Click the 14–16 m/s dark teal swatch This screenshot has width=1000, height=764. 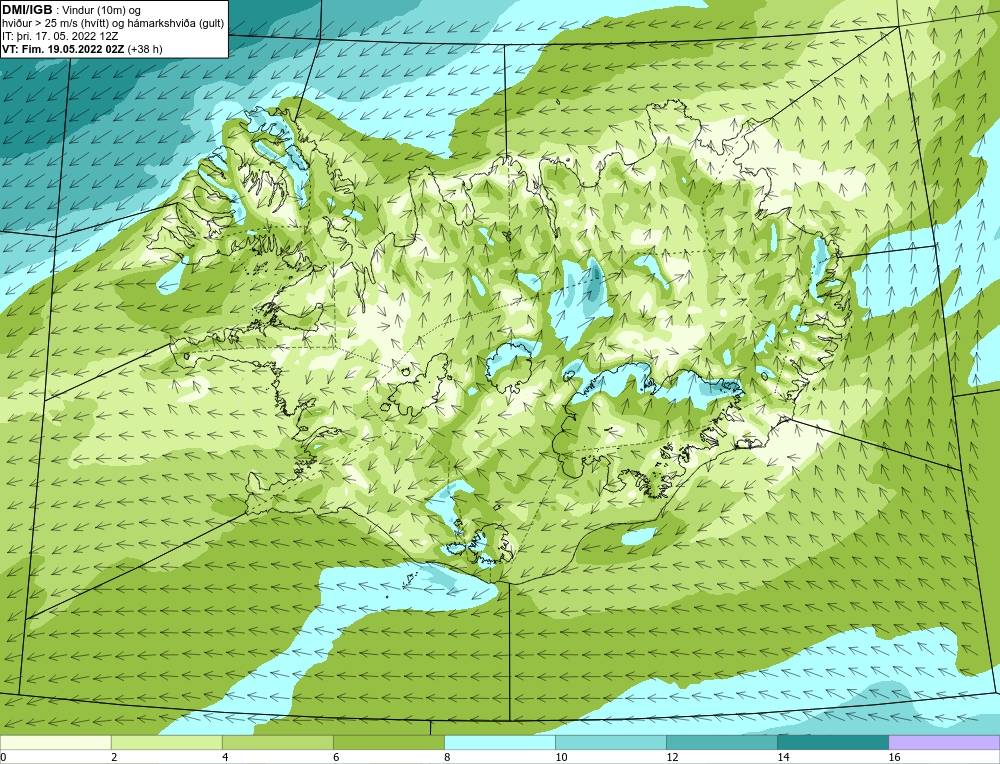click(x=832, y=742)
